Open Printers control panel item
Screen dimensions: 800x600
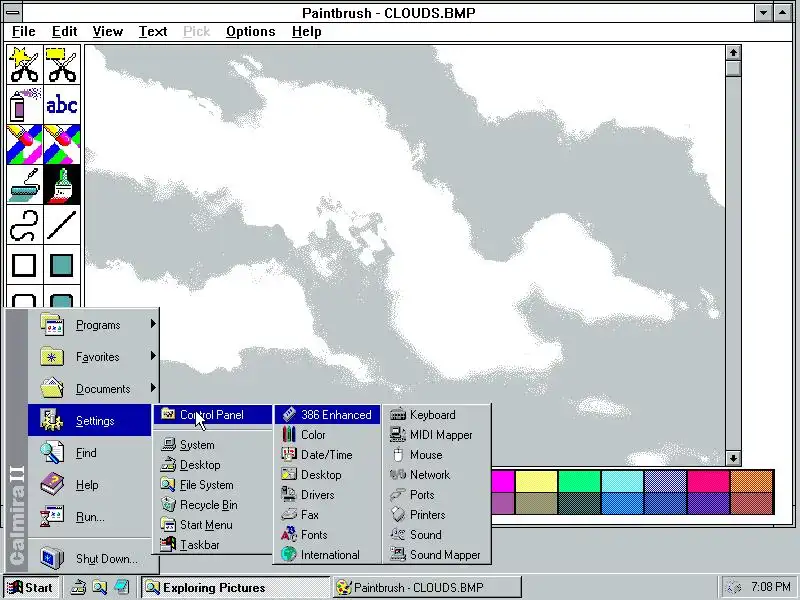(437, 514)
